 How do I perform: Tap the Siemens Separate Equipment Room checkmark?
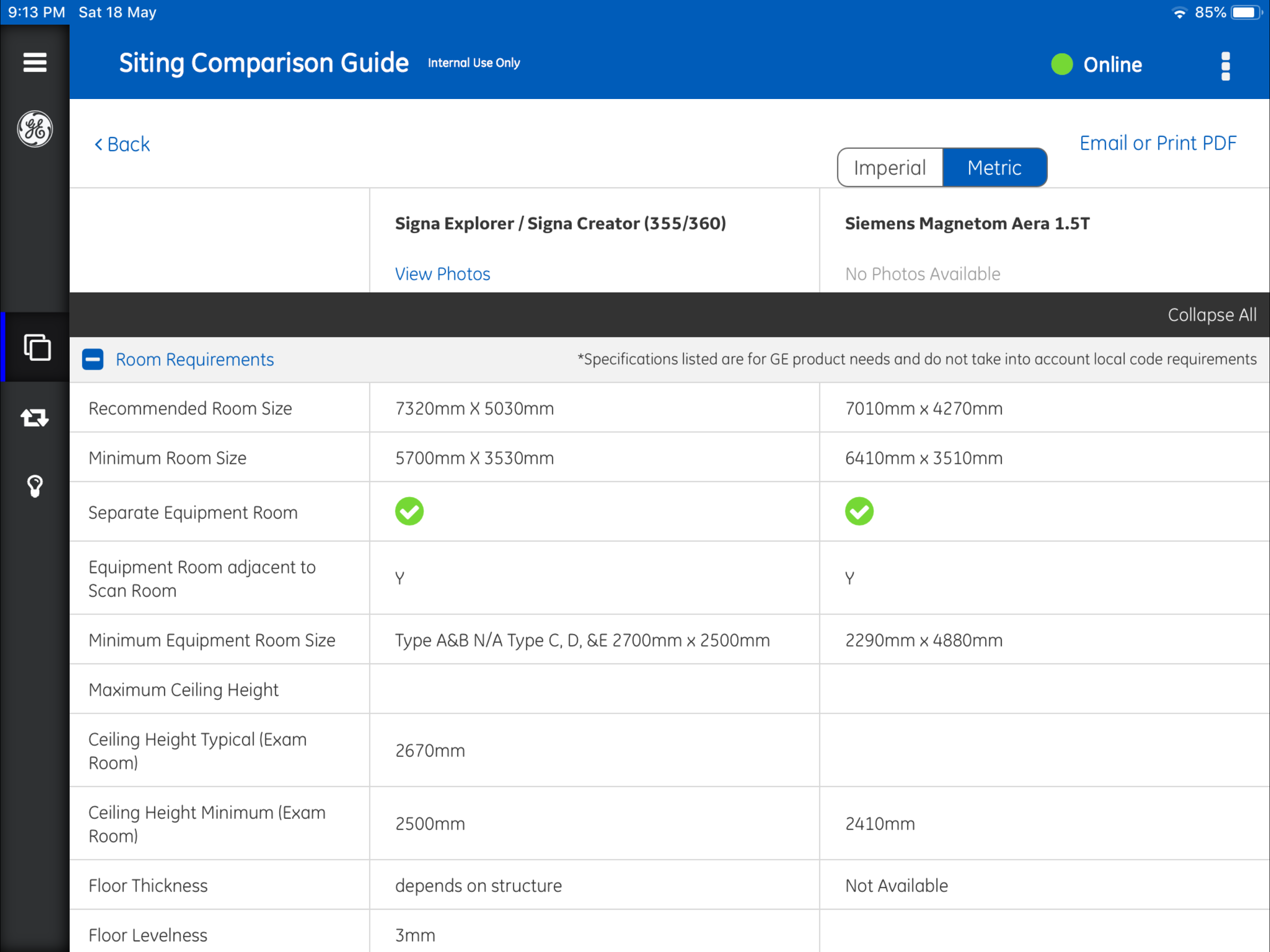point(859,511)
